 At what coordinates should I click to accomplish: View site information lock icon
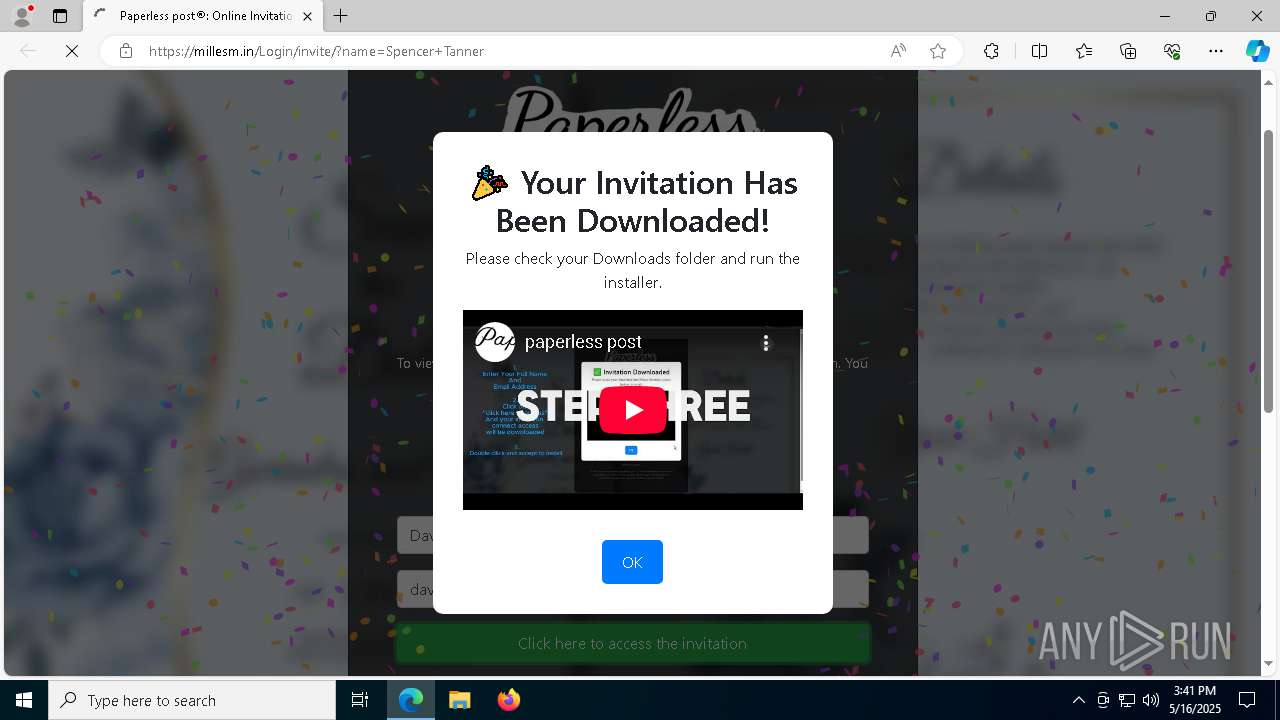tap(126, 51)
